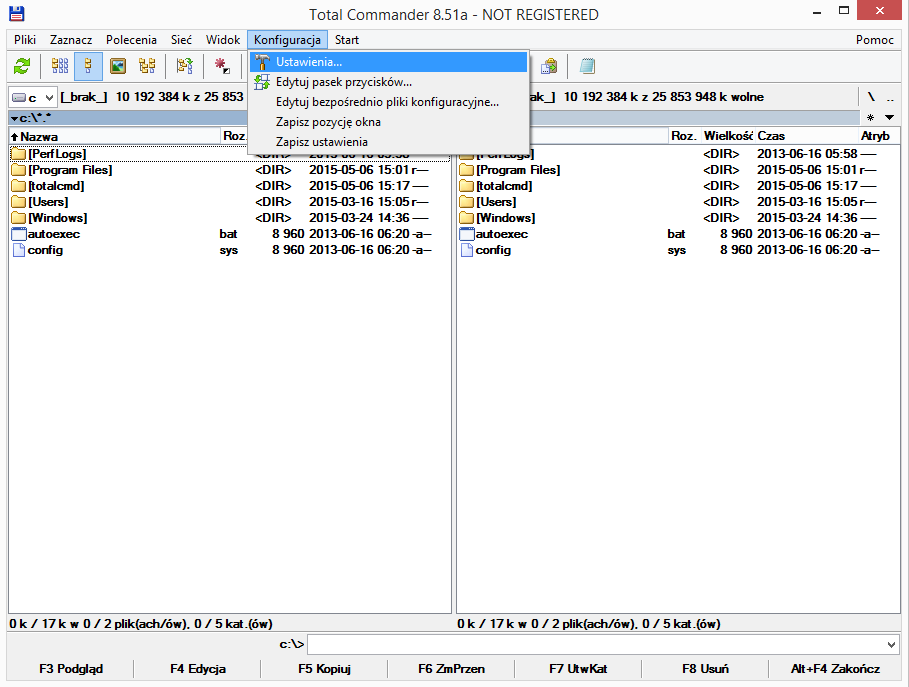The image size is (909, 687).
Task: Click the F5 Kopiuj button
Action: pos(325,668)
